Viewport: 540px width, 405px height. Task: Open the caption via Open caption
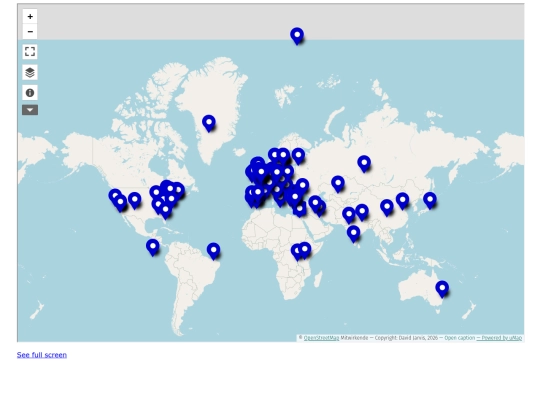coord(459,338)
